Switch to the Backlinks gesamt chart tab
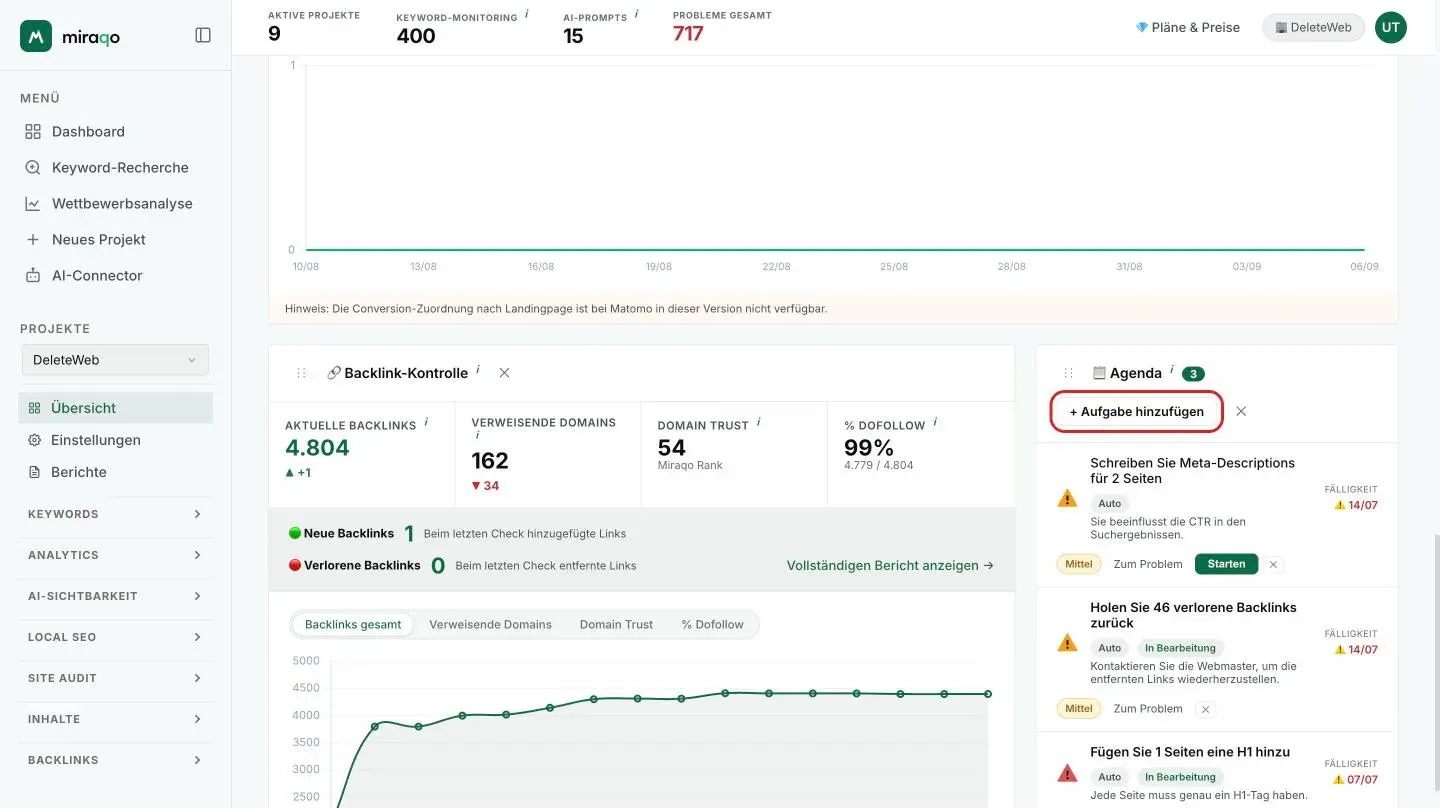Image resolution: width=1440 pixels, height=808 pixels. (353, 625)
